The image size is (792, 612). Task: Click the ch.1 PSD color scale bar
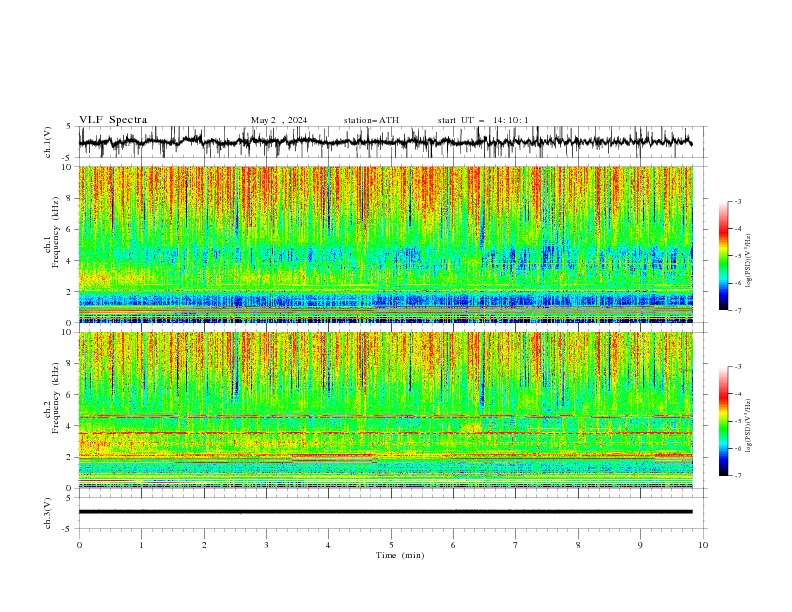point(723,256)
